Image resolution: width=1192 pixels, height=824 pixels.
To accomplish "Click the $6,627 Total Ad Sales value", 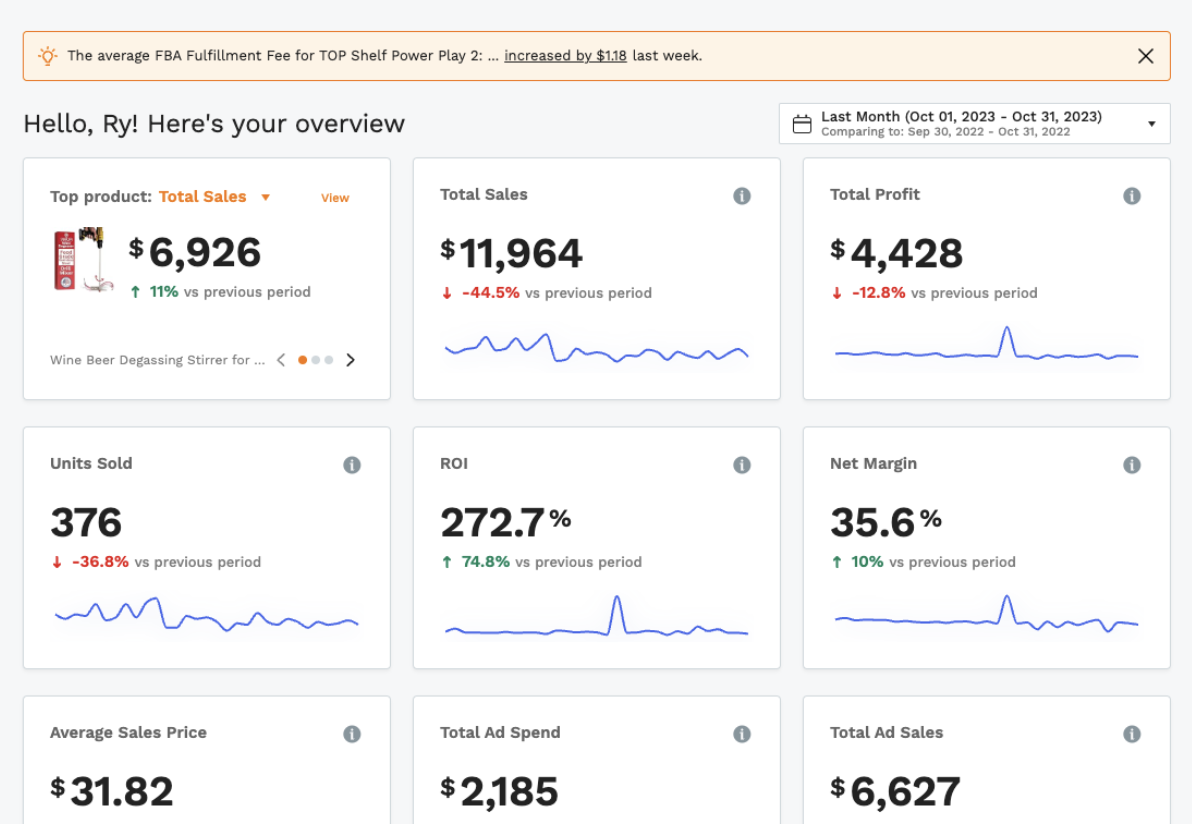I will (x=896, y=791).
